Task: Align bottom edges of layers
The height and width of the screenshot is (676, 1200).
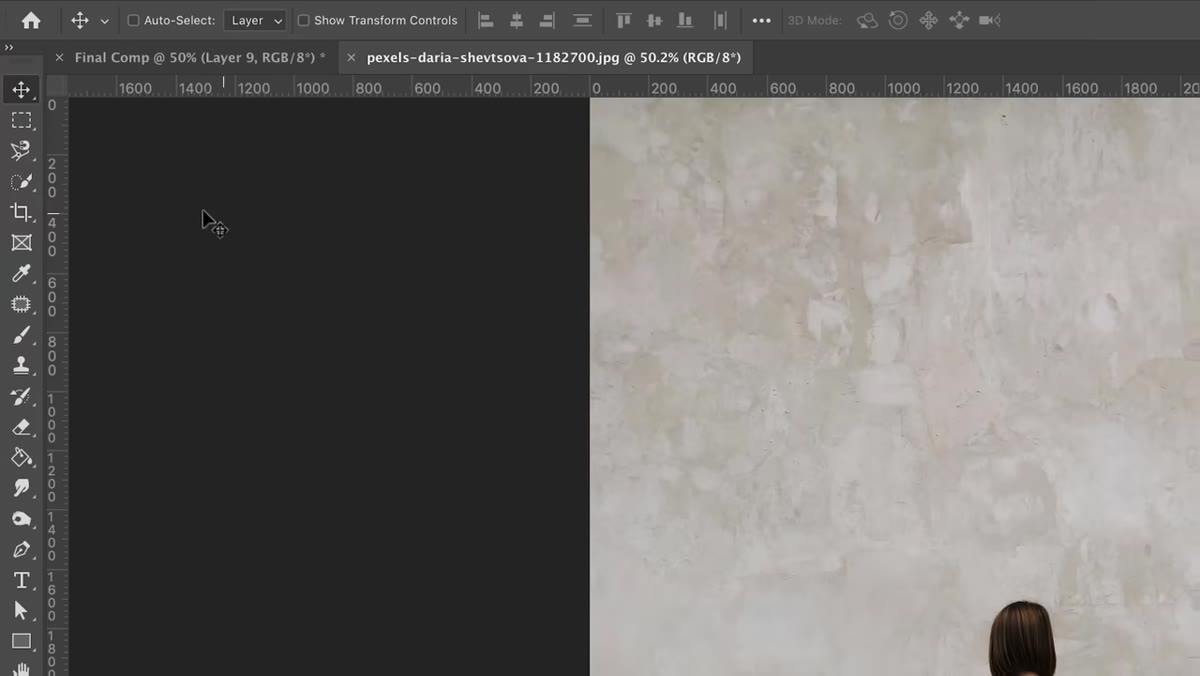Action: [x=685, y=20]
